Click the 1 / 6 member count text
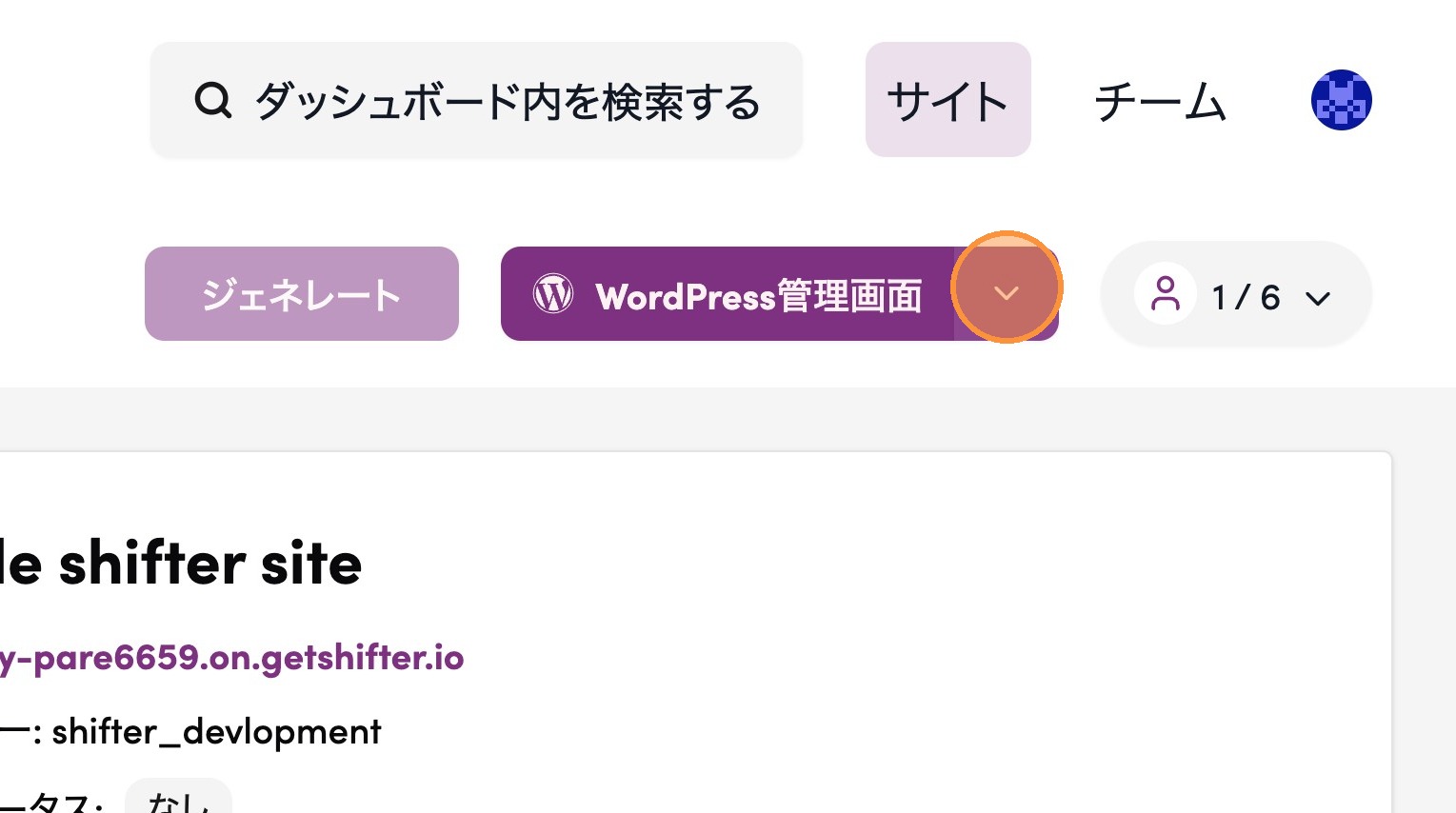Image resolution: width=1456 pixels, height=813 pixels. 1246,298
